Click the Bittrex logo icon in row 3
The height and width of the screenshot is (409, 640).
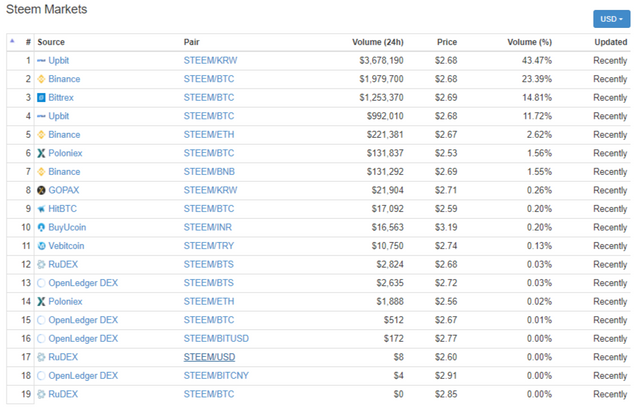point(41,98)
